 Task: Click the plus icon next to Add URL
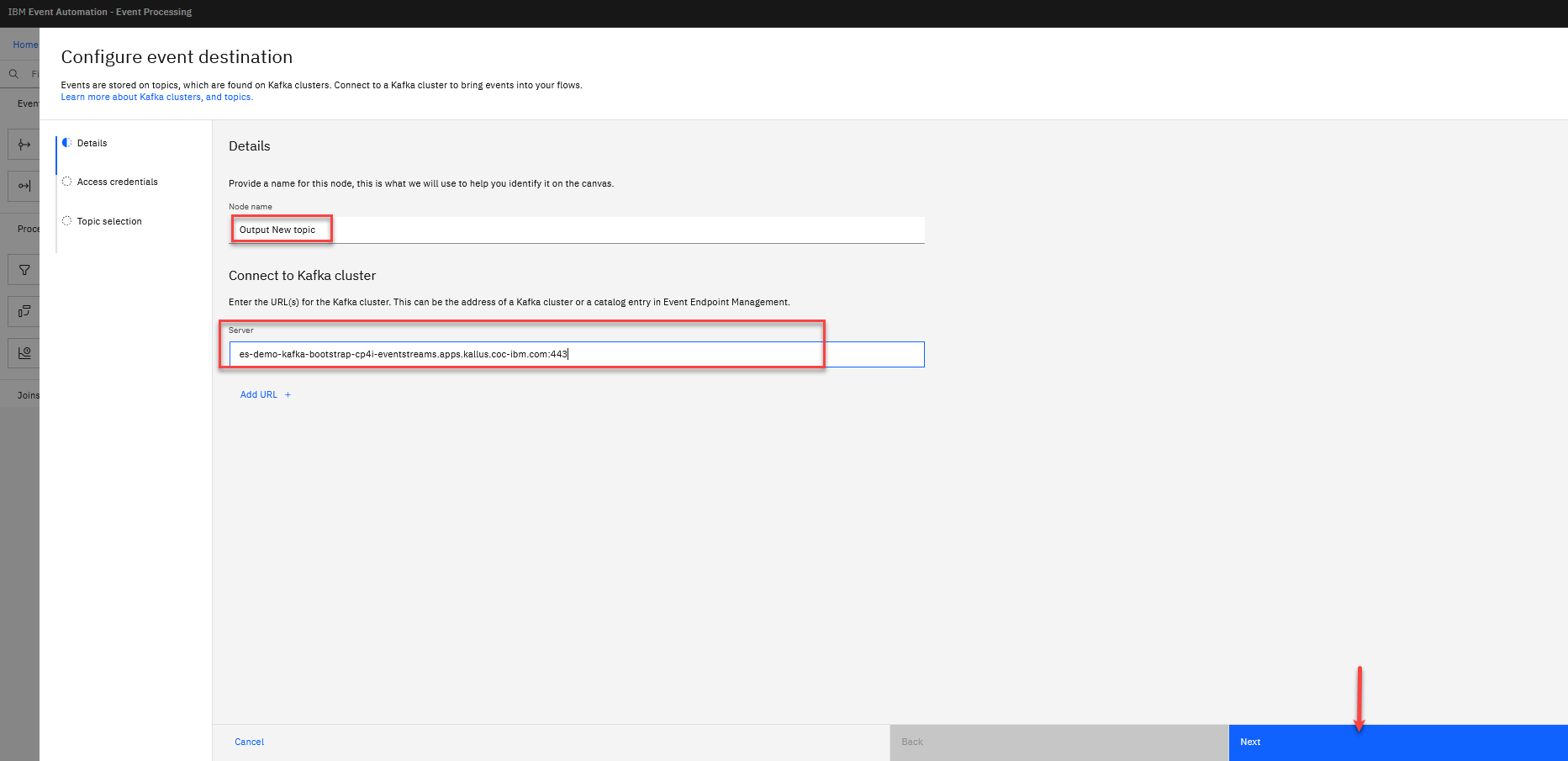[x=288, y=394]
